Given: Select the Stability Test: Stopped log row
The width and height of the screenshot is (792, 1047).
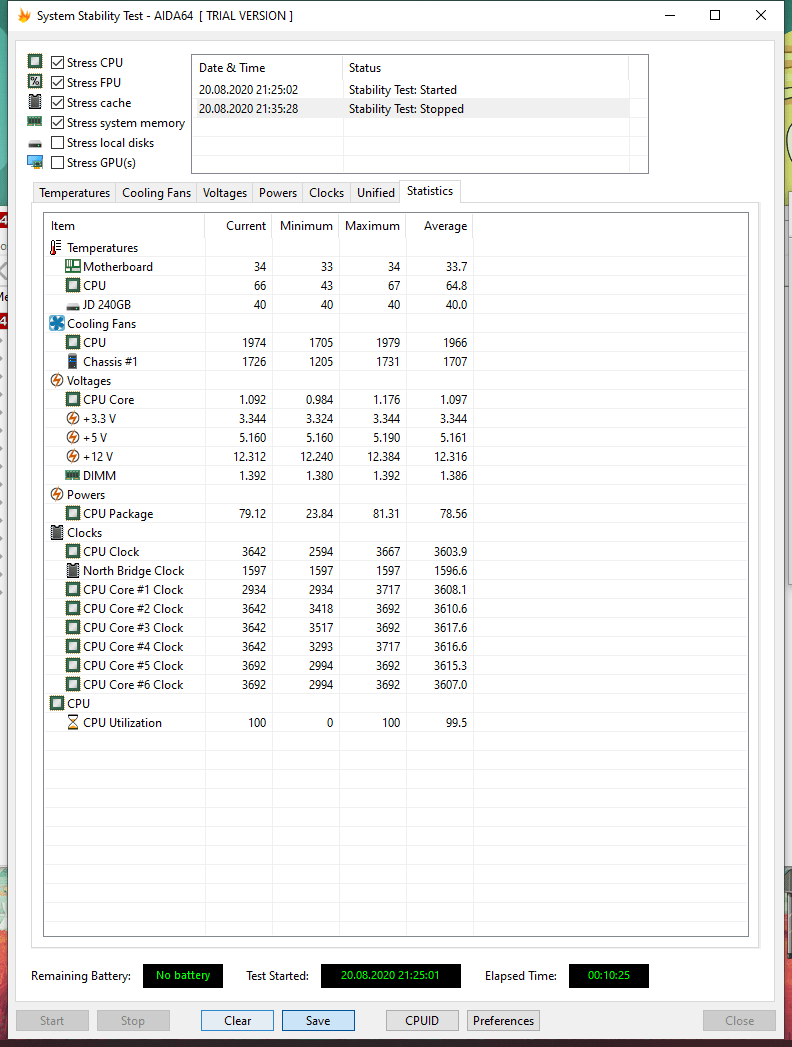Looking at the screenshot, I should coord(411,109).
